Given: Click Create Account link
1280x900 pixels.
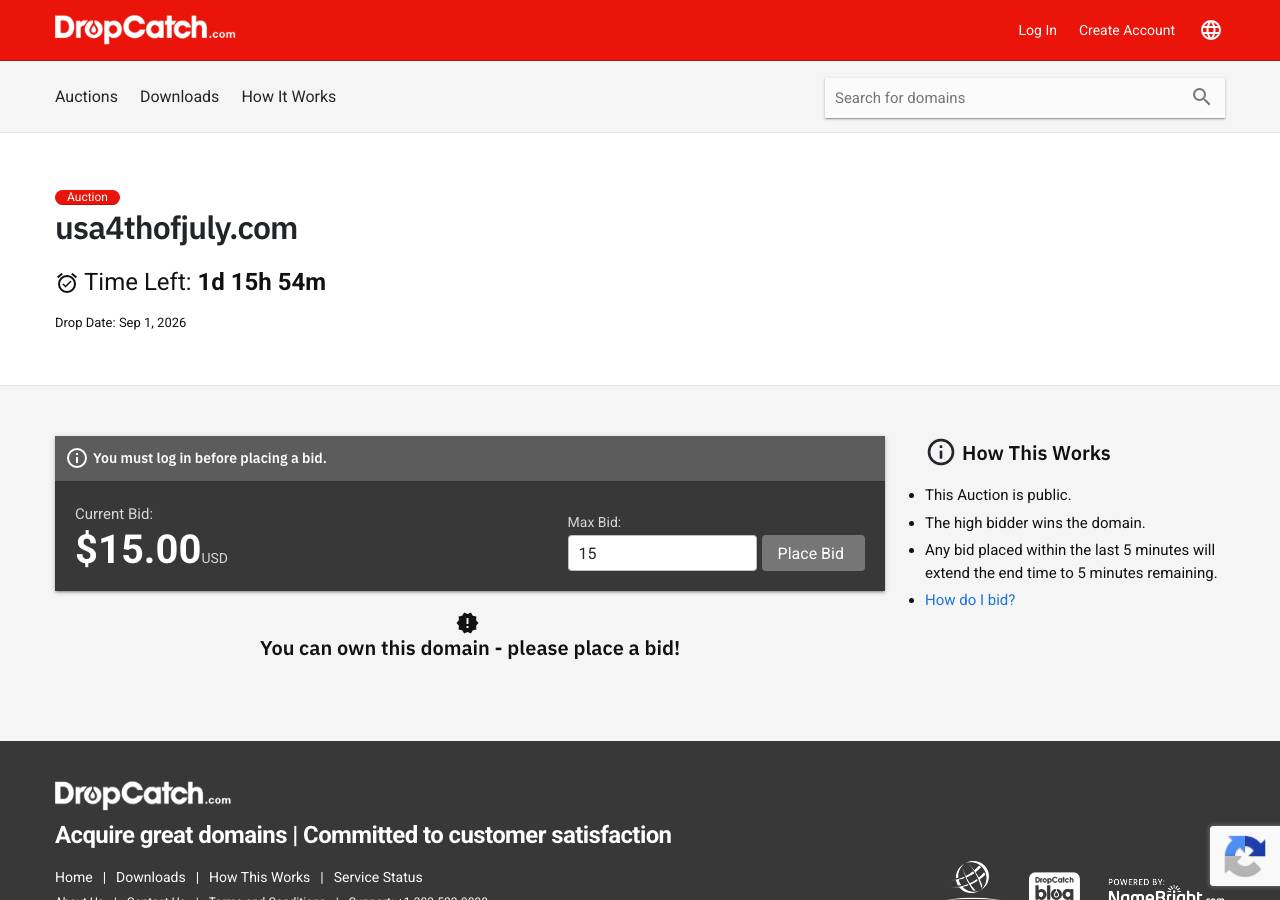Looking at the screenshot, I should pos(1127,30).
